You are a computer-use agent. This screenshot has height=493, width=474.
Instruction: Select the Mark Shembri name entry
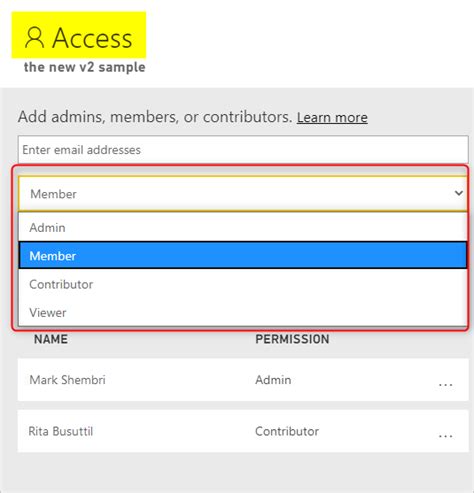[x=67, y=380]
